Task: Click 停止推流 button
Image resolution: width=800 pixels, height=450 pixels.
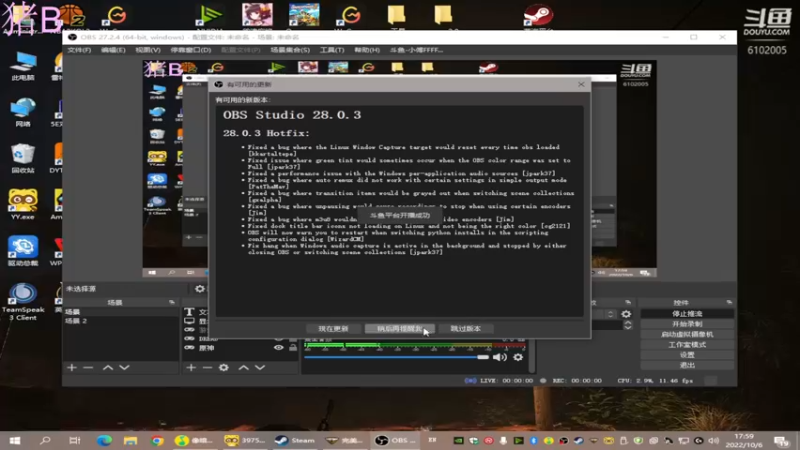Action: tap(687, 314)
